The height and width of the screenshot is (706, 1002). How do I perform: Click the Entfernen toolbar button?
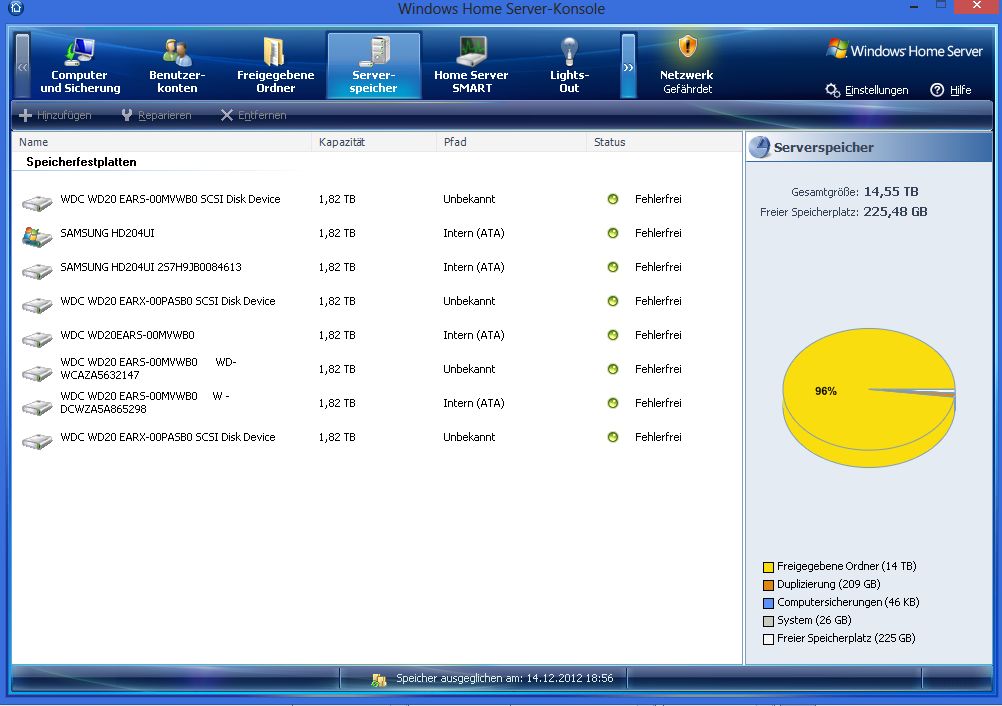tap(254, 115)
